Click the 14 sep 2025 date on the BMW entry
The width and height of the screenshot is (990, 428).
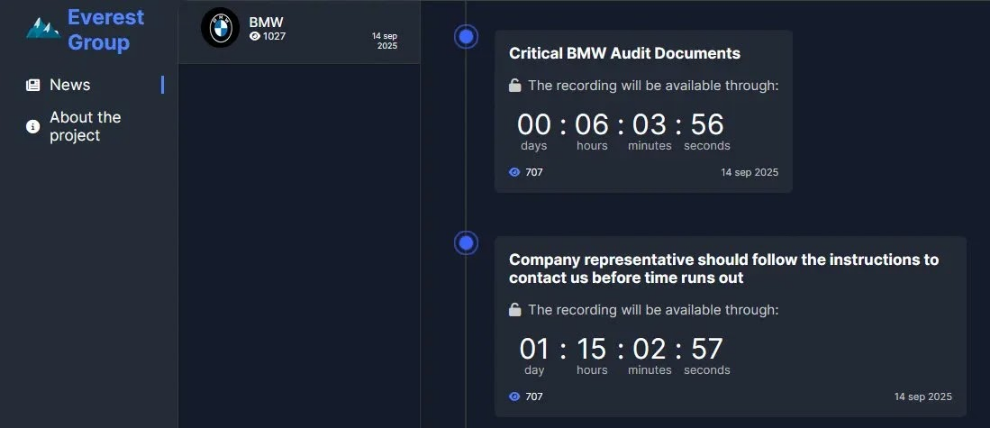pos(385,41)
